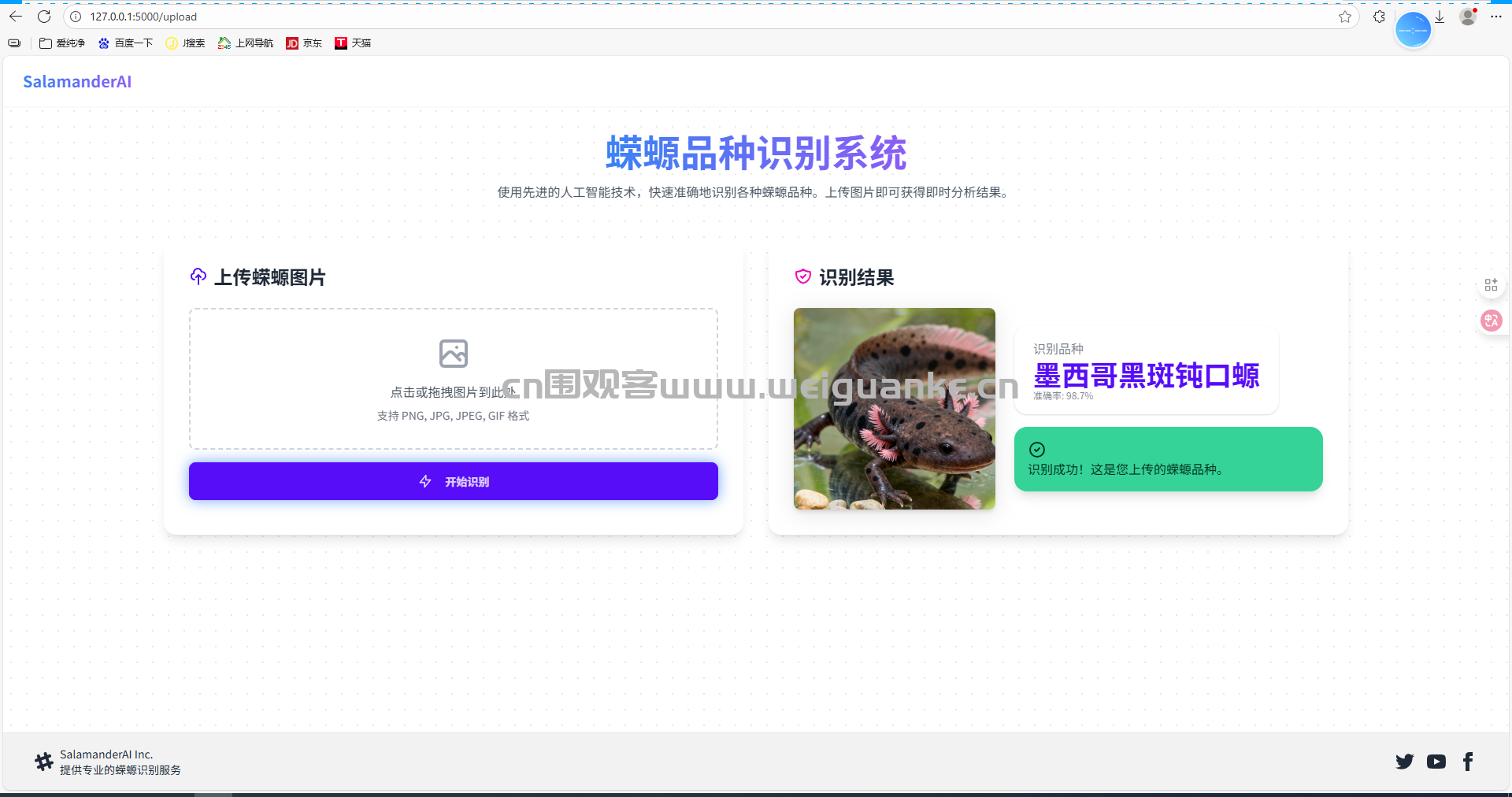Click the SalamanderAI logo link

tap(77, 82)
